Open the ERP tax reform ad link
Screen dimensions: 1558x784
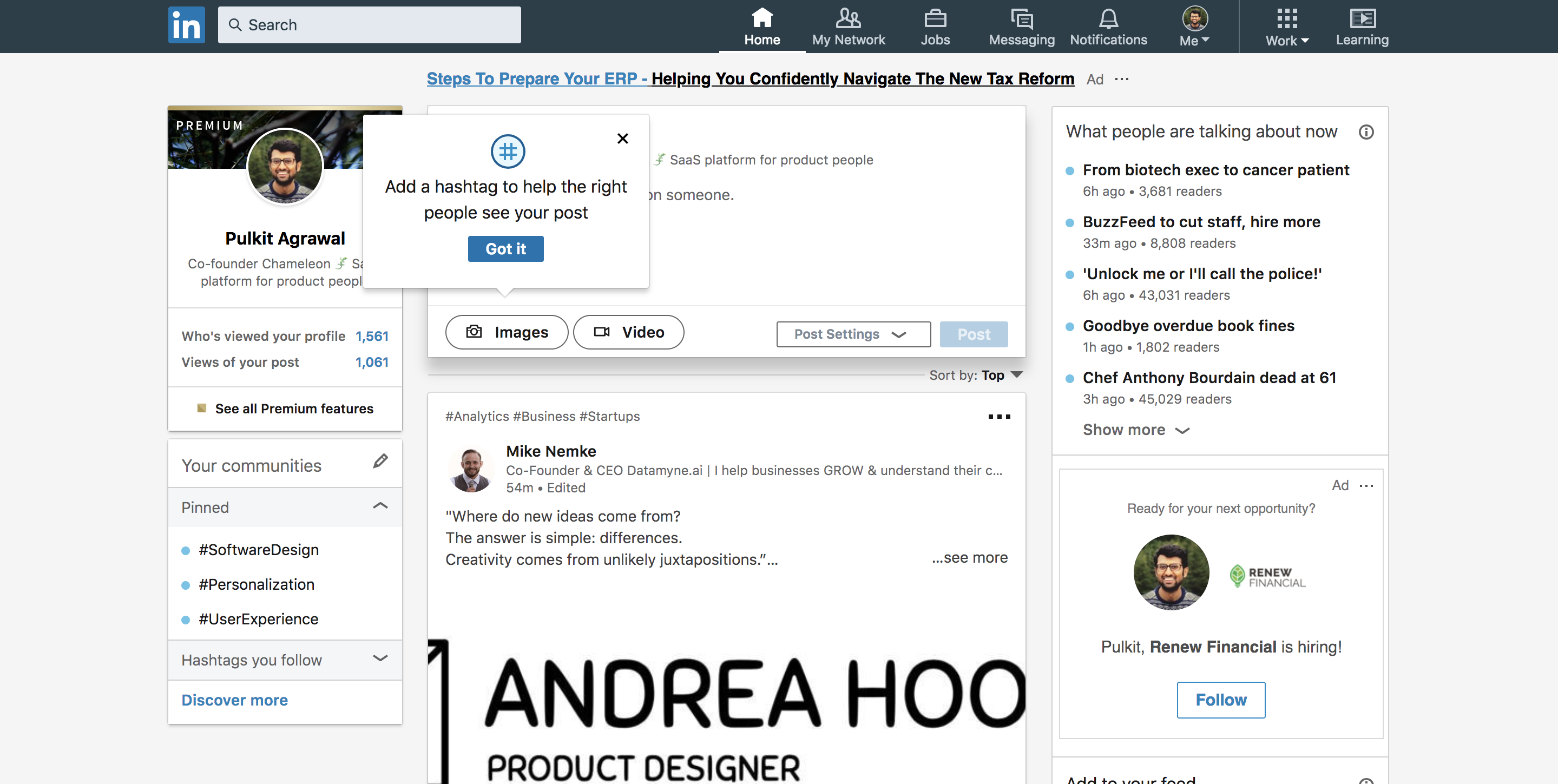[x=750, y=78]
